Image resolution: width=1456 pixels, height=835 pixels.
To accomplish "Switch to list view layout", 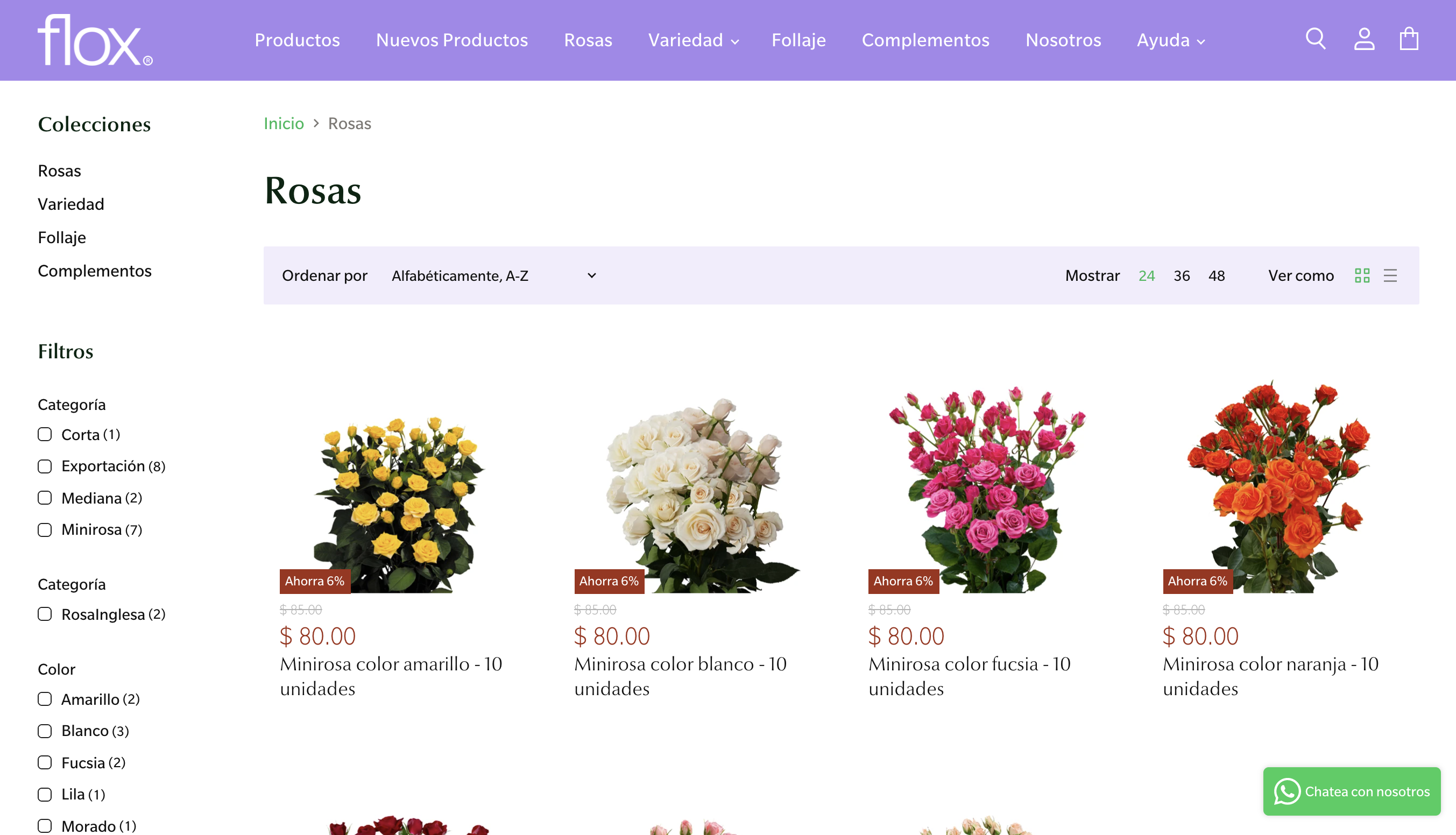I will [1391, 276].
